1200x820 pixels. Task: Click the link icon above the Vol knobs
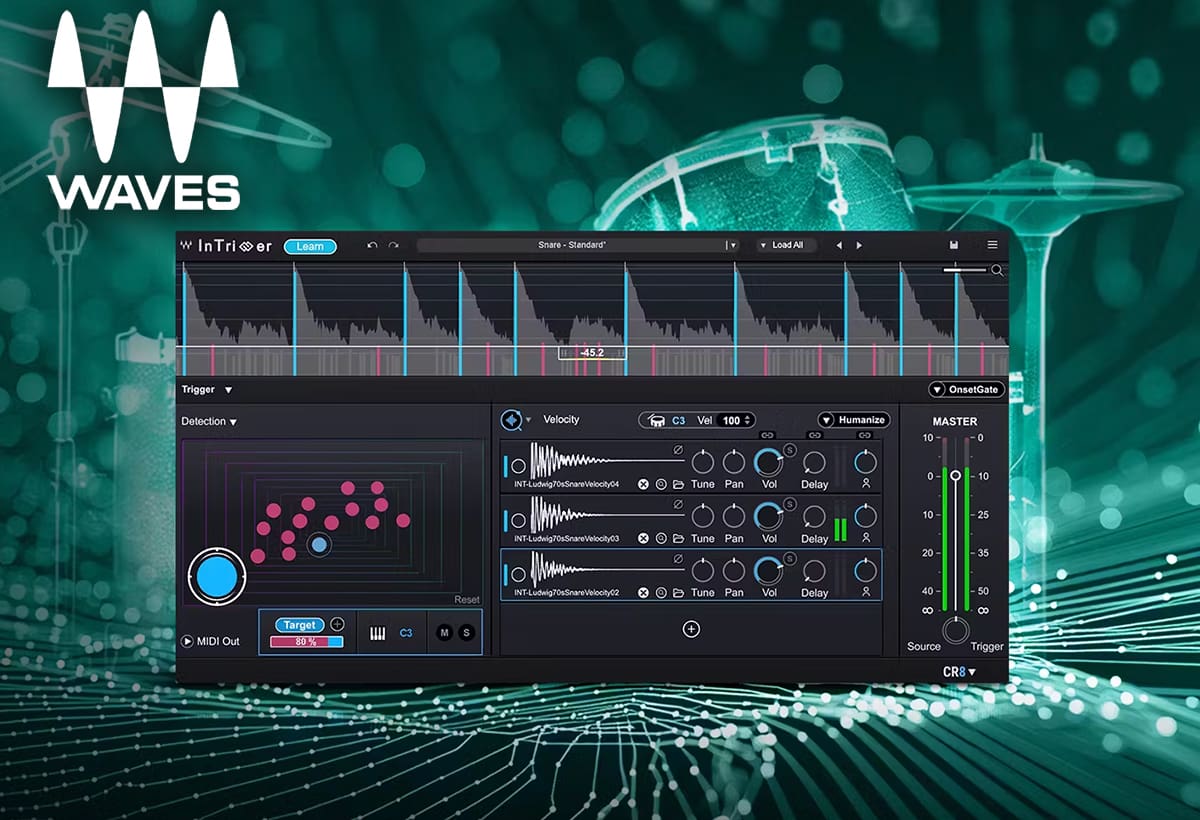coord(768,436)
